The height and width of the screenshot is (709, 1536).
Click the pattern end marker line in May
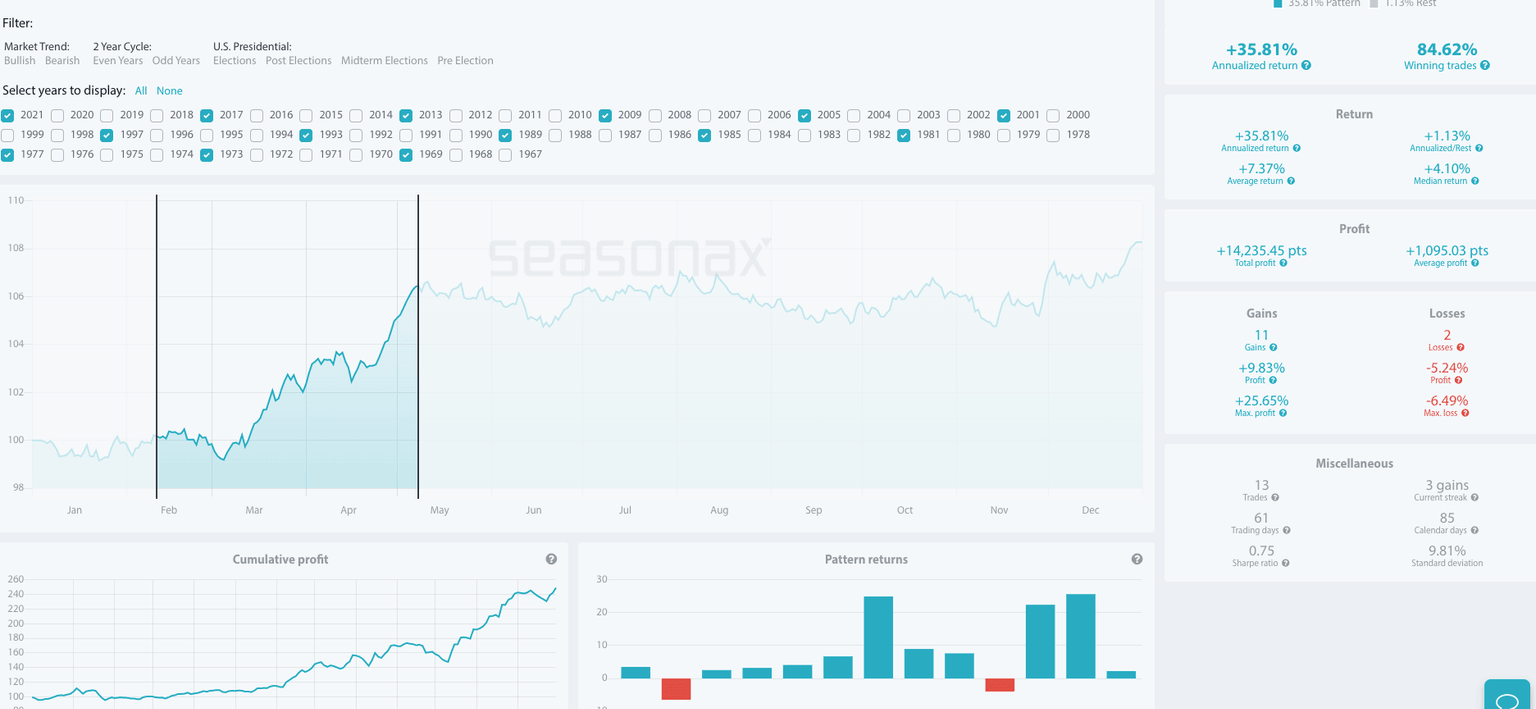tap(418, 346)
